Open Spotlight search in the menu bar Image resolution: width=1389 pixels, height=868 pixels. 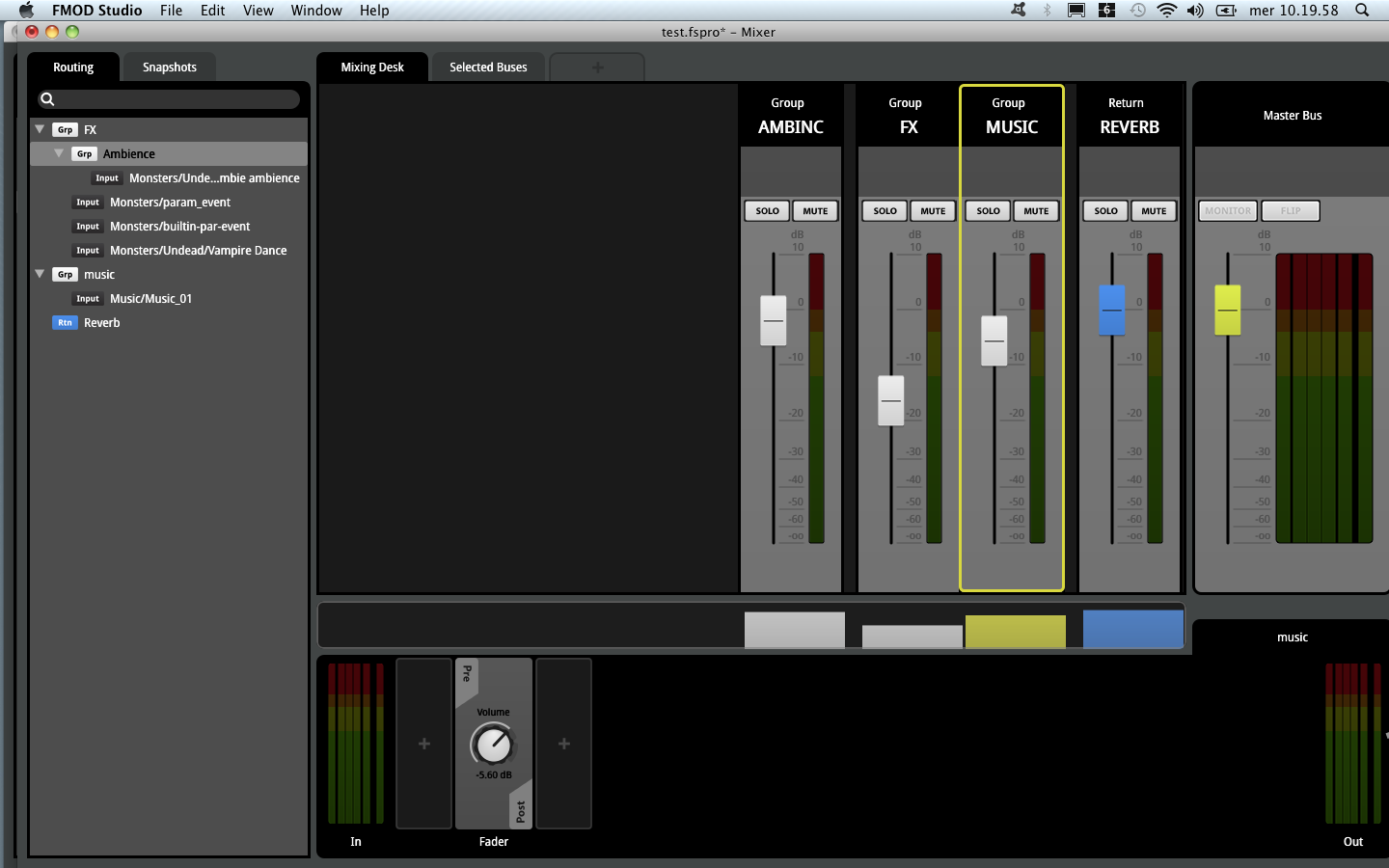[1362, 11]
